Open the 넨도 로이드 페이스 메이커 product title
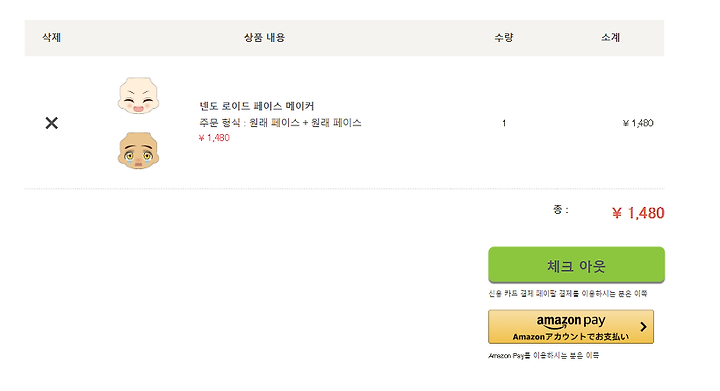 coord(257,106)
